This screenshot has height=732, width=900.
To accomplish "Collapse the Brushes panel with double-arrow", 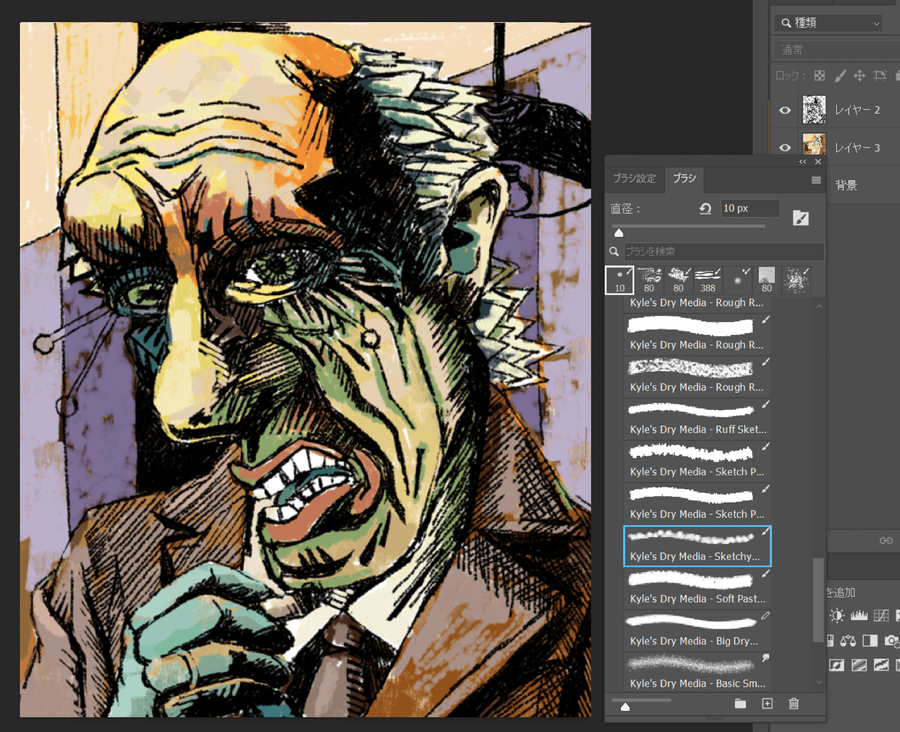I will [802, 162].
